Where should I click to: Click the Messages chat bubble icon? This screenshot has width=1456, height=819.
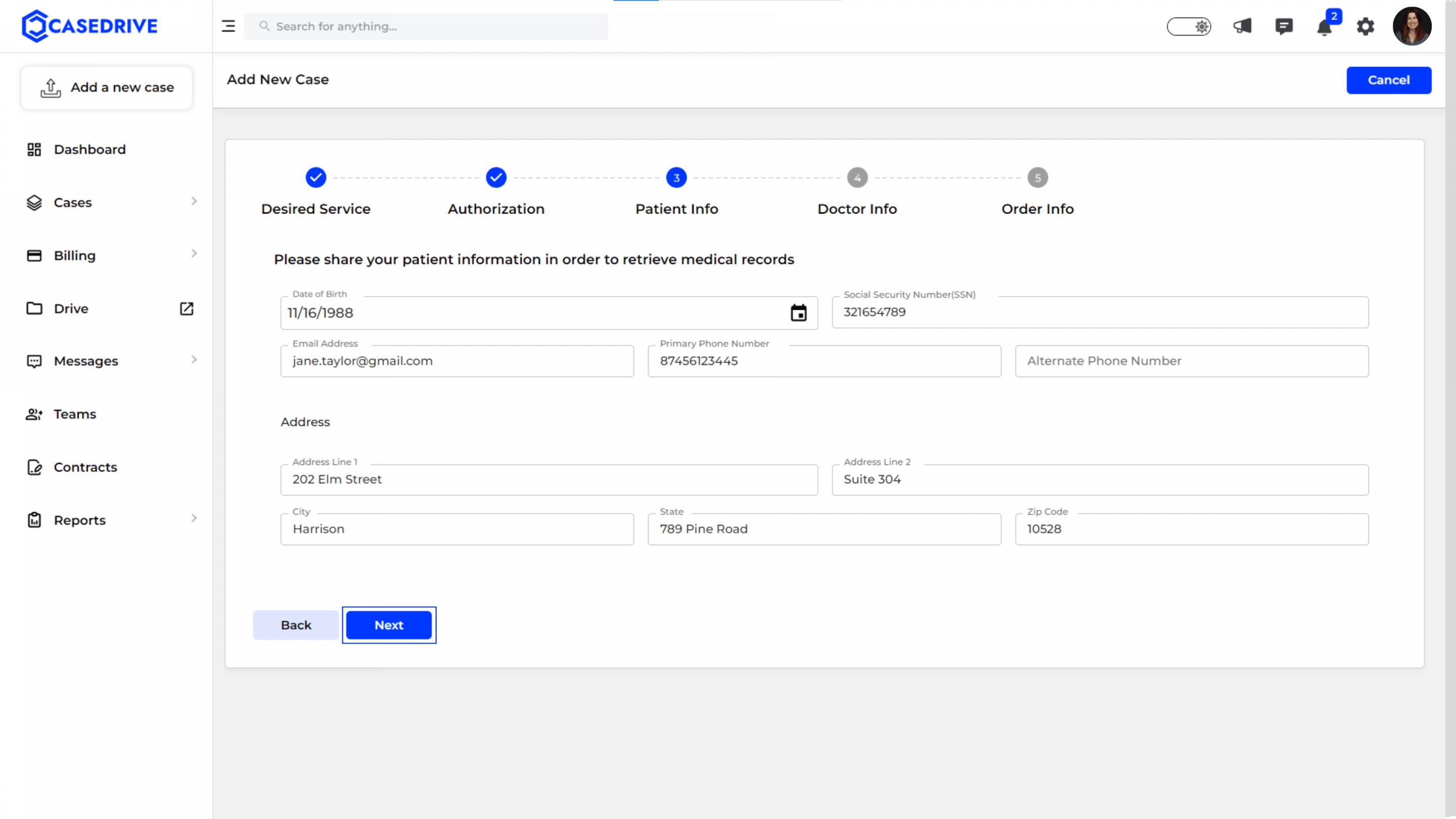(34, 362)
